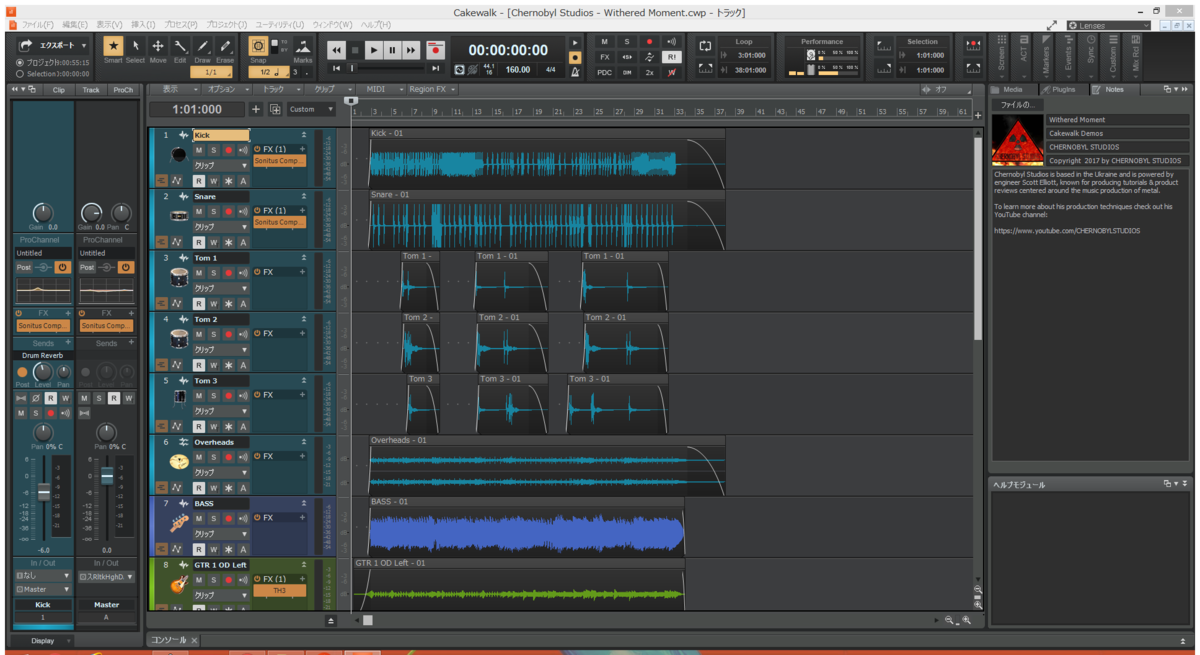1200x655 pixels.
Task: Open the Marks landmark settings
Action: pyautogui.click(x=303, y=47)
